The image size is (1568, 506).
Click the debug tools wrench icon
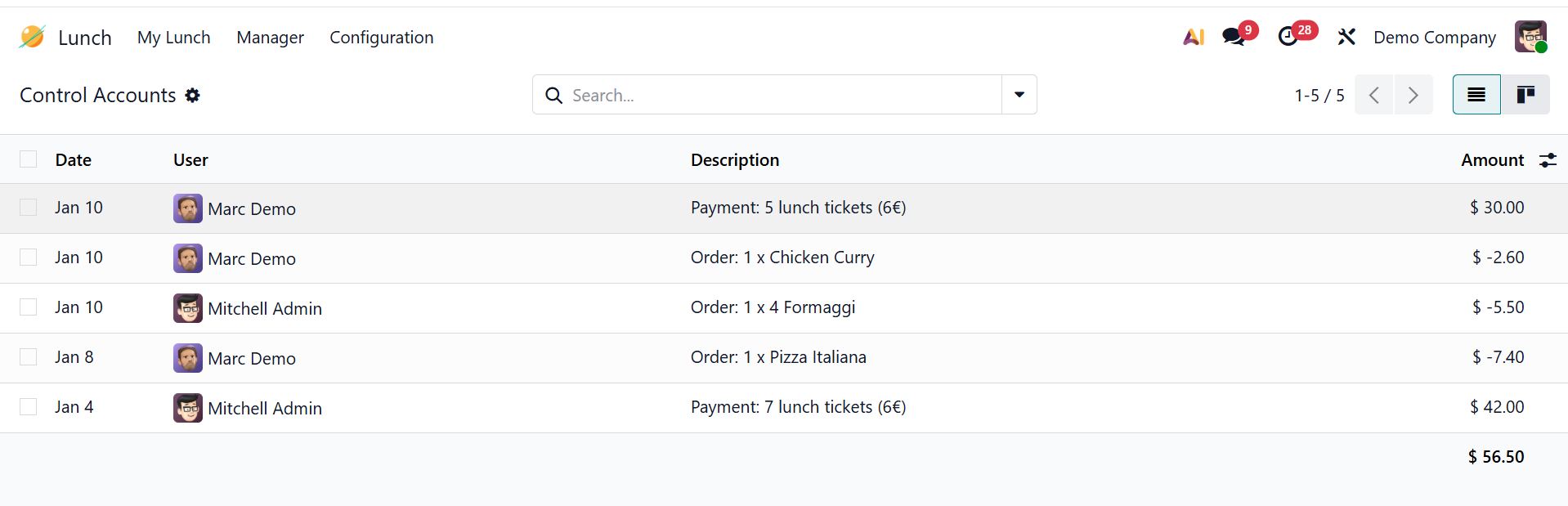[x=1346, y=37]
